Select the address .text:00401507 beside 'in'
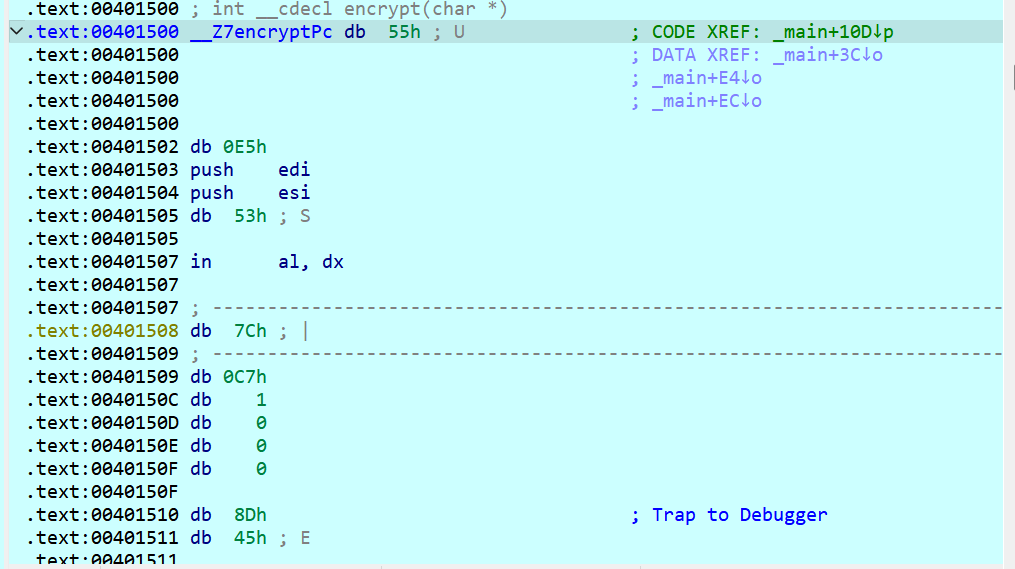Screen dimensions: 1015x569 [102, 262]
